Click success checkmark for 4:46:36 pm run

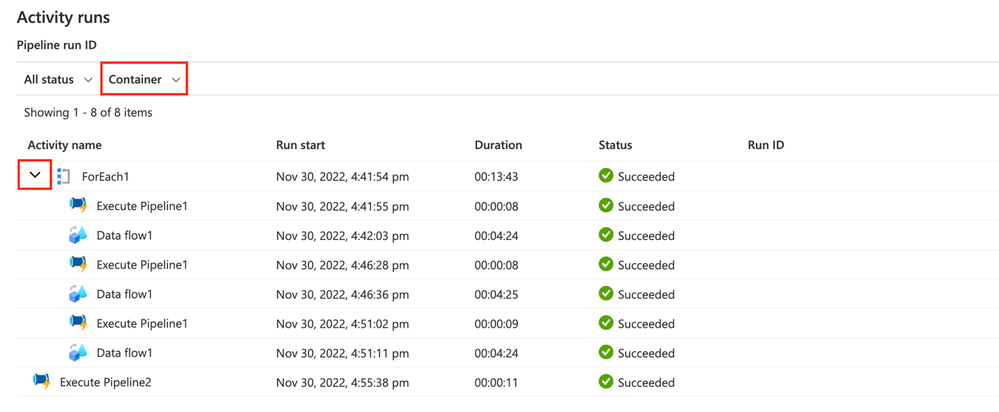606,293
